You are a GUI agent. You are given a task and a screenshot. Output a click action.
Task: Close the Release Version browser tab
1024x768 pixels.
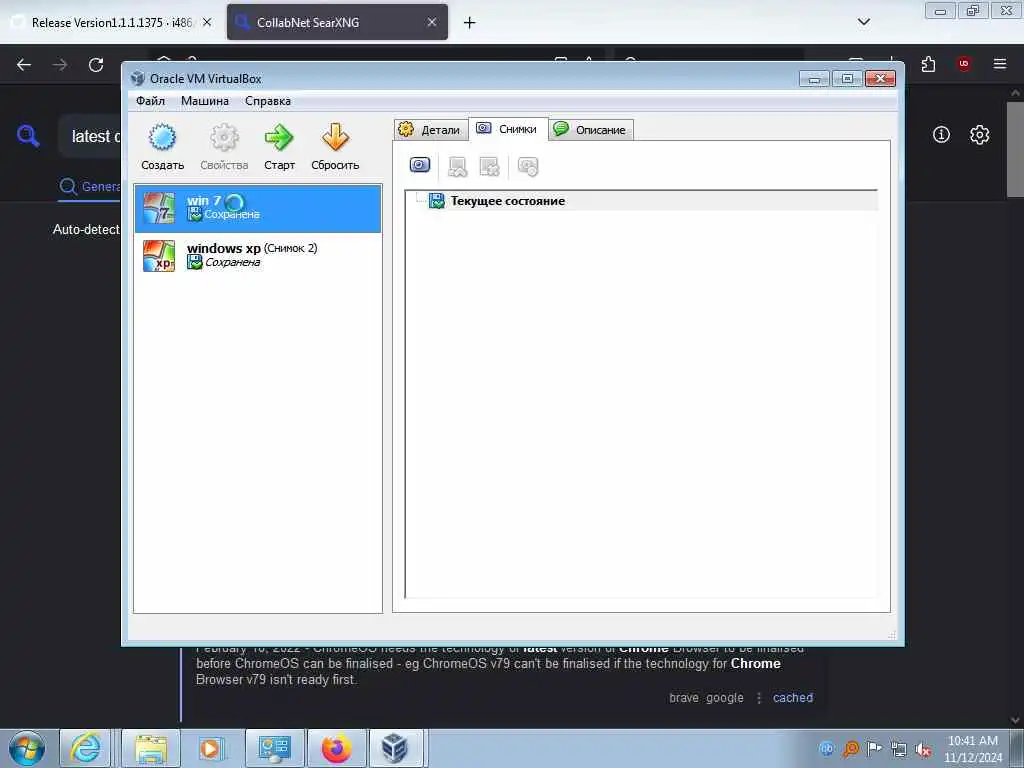pyautogui.click(x=207, y=22)
